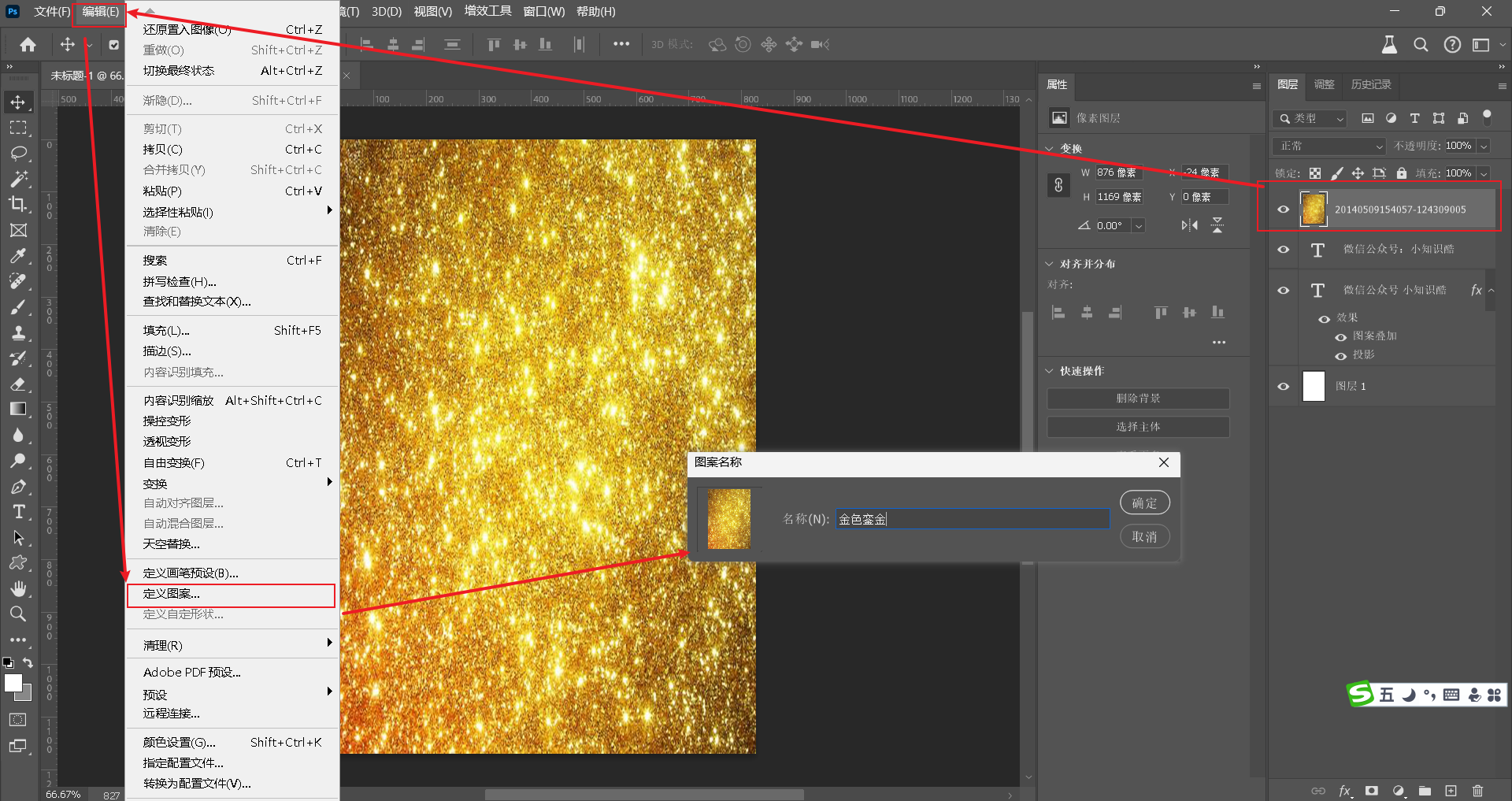The image size is (1512, 801).
Task: Toggle 图案叠加 effect visibility
Action: tap(1340, 337)
